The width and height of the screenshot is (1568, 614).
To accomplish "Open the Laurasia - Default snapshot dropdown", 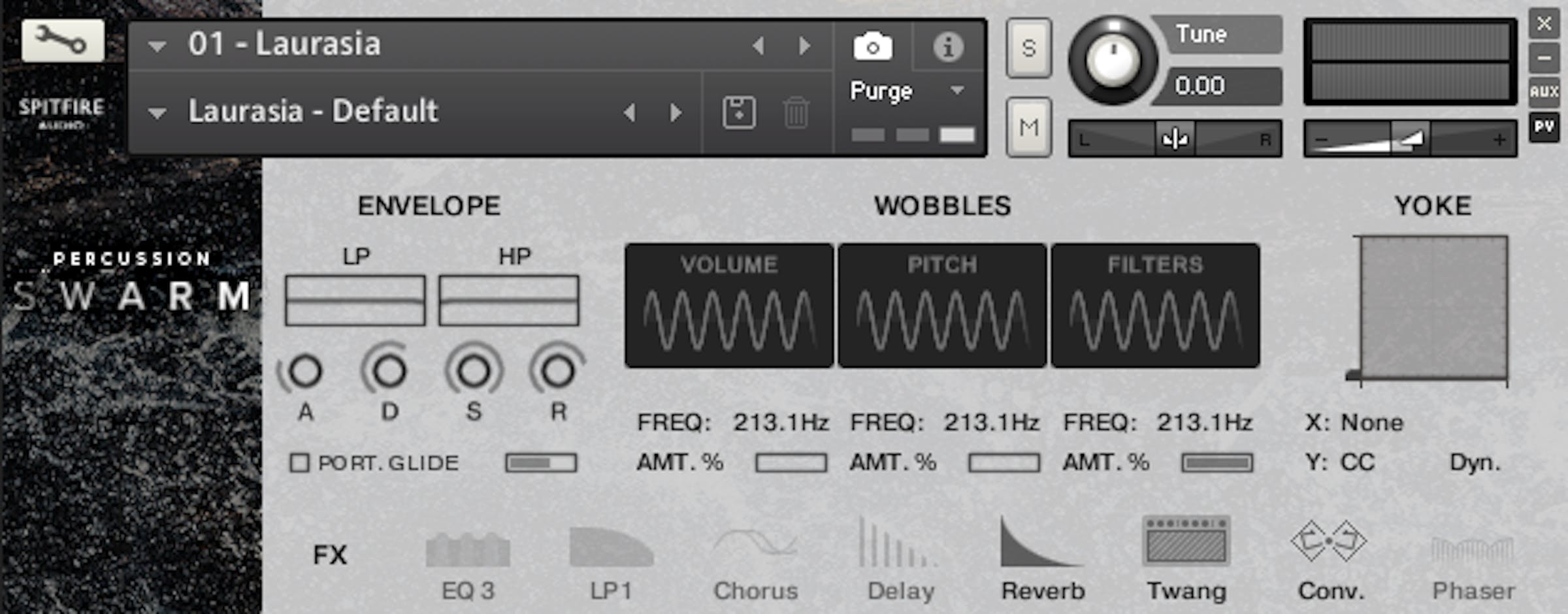I will coord(157,113).
